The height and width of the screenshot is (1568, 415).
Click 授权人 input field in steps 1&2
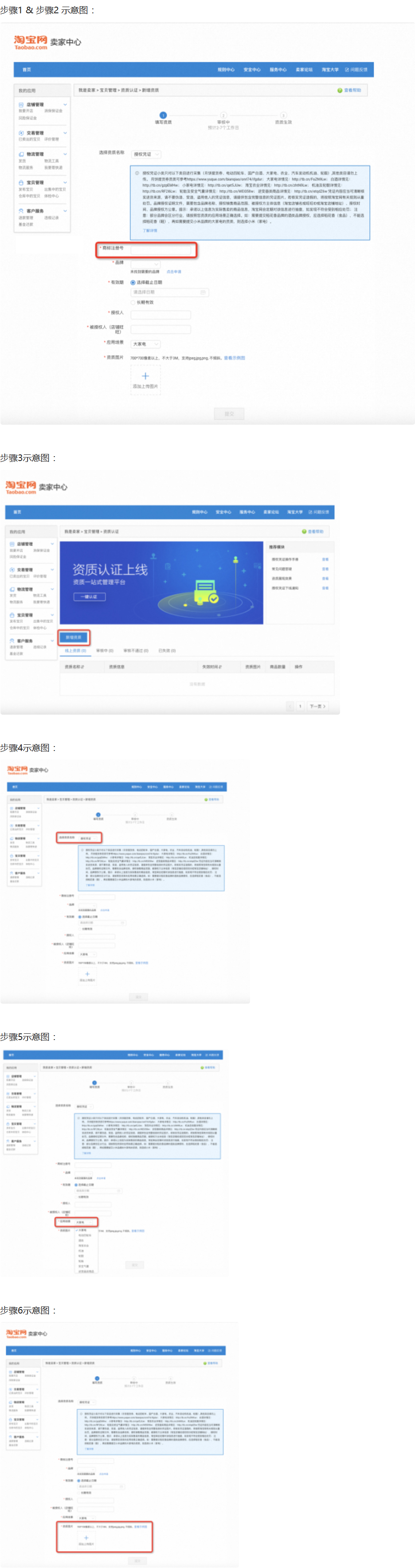[161, 315]
